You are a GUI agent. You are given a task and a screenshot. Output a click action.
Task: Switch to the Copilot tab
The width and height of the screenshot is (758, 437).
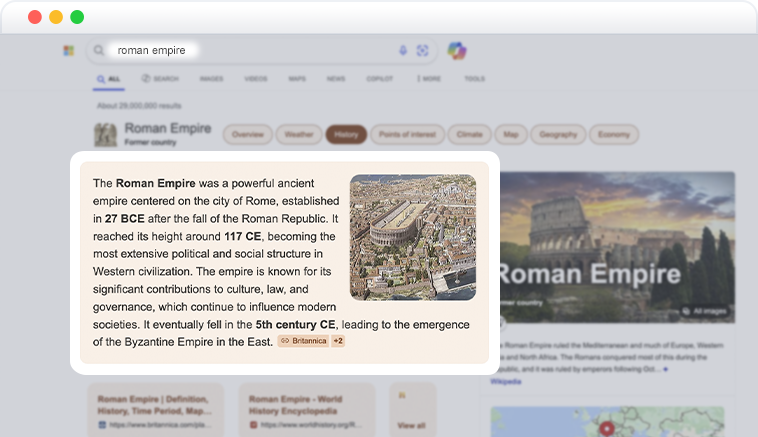point(379,78)
